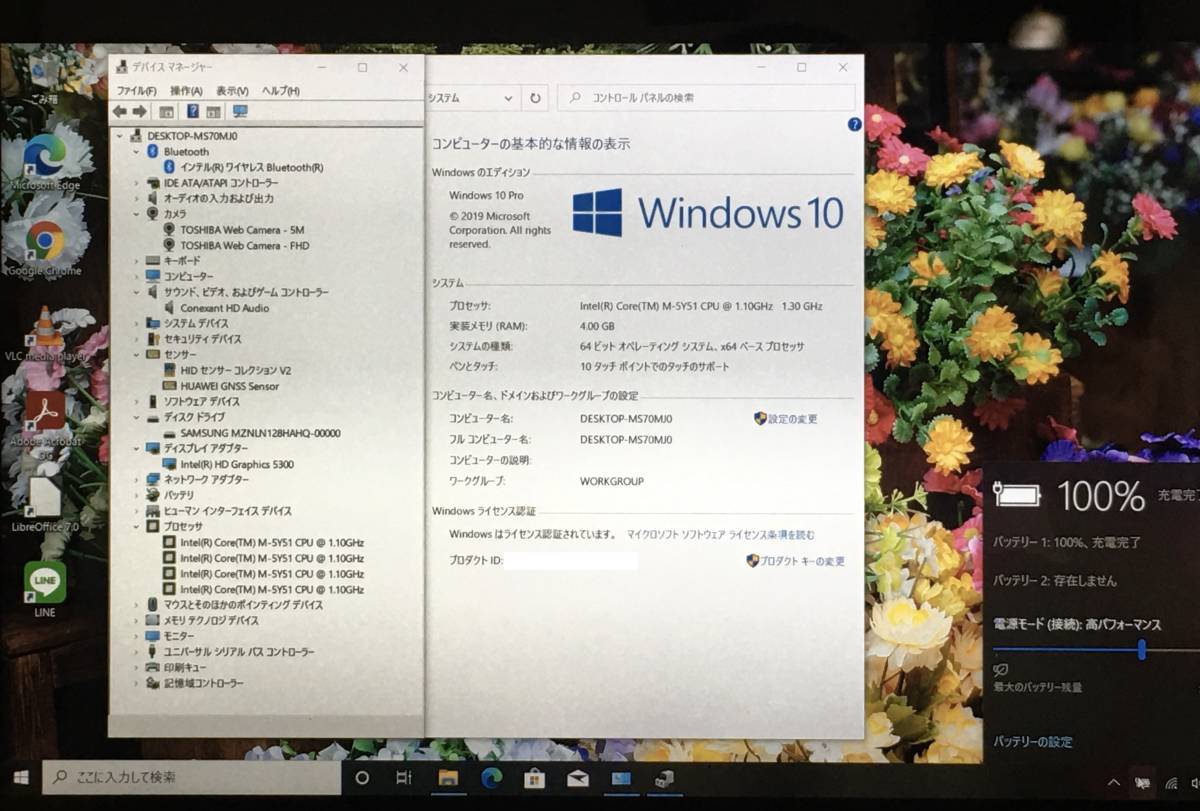
Task: Expand セキュリティ デバイス category
Action: tap(137, 339)
